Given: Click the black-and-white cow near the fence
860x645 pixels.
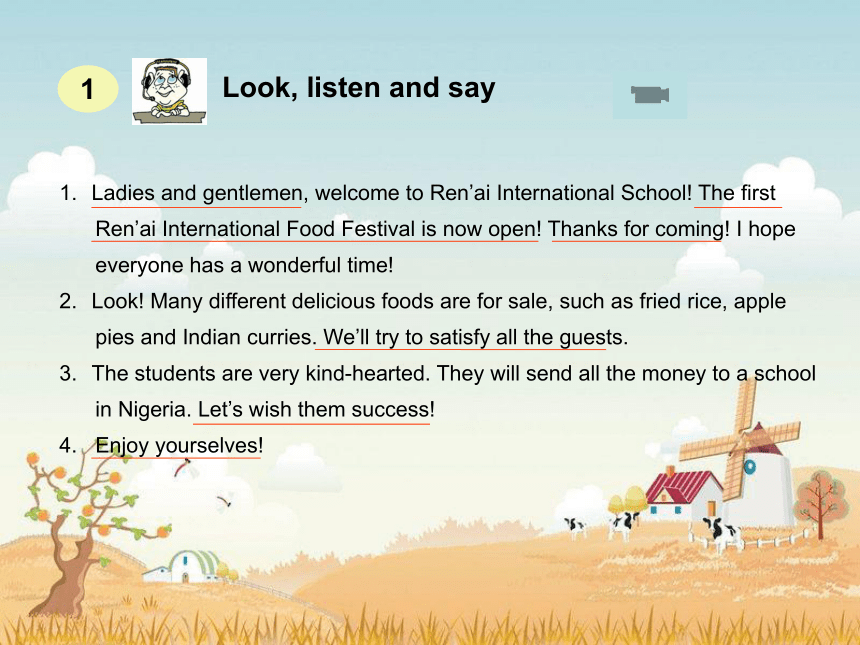Looking at the screenshot, I should tap(720, 531).
